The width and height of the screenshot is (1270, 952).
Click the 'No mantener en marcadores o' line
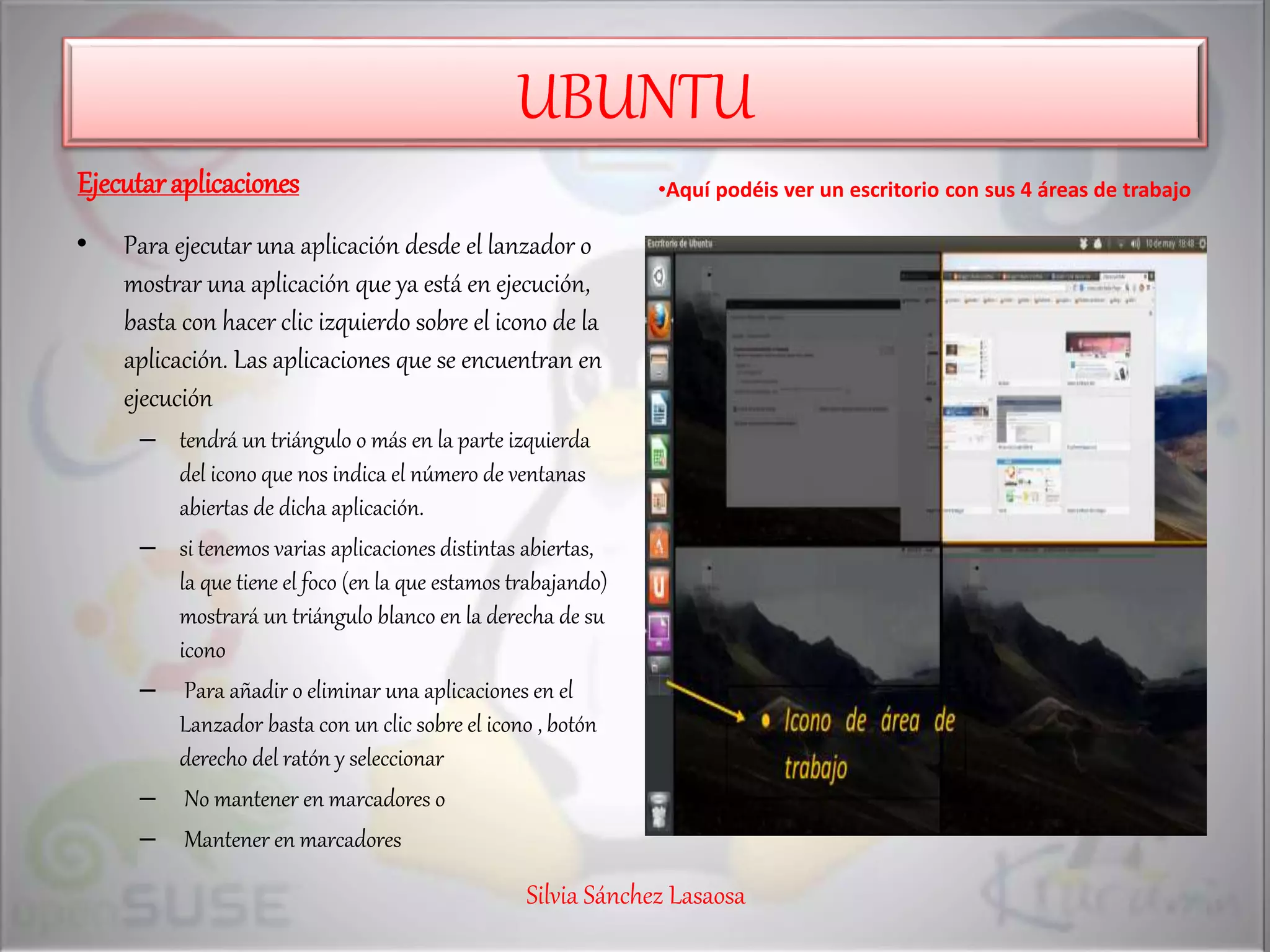tap(314, 800)
